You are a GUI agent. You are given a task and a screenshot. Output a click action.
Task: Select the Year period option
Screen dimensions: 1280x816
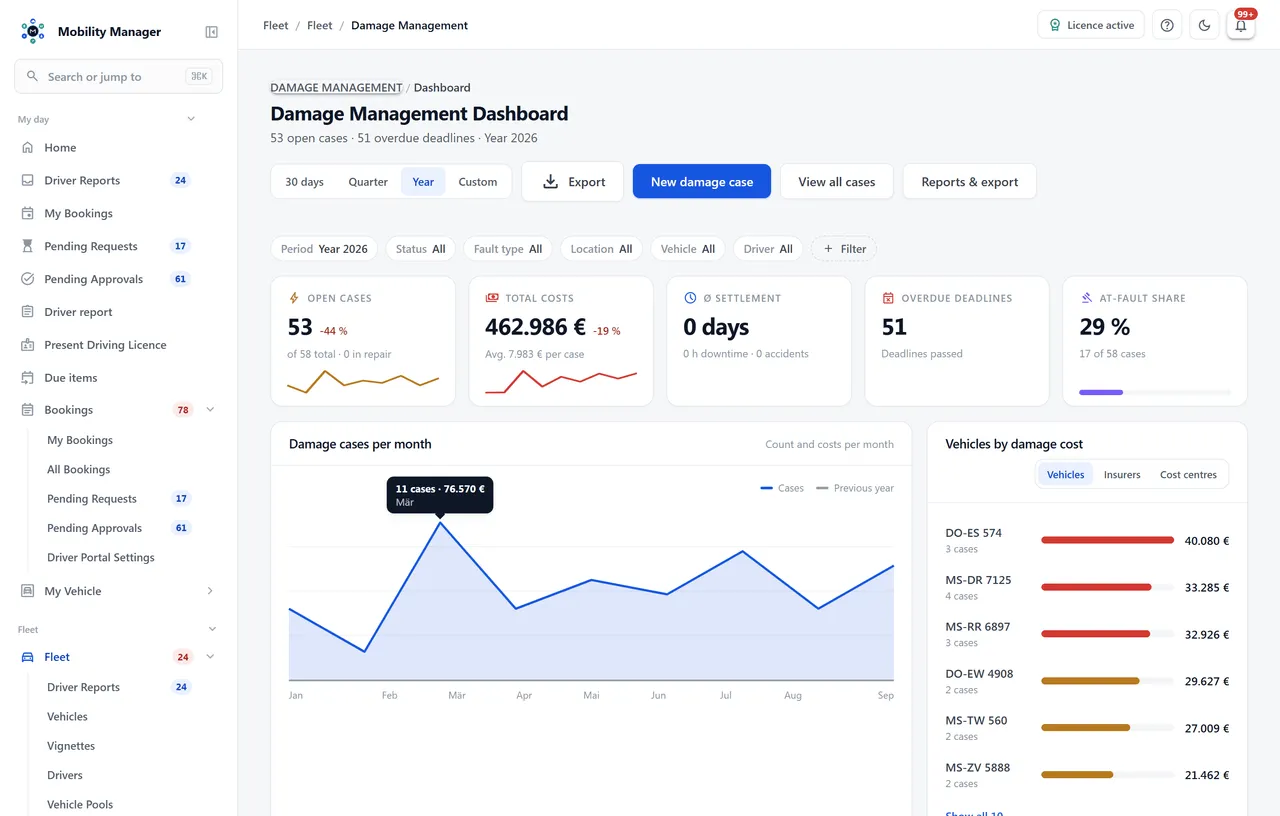click(x=423, y=182)
